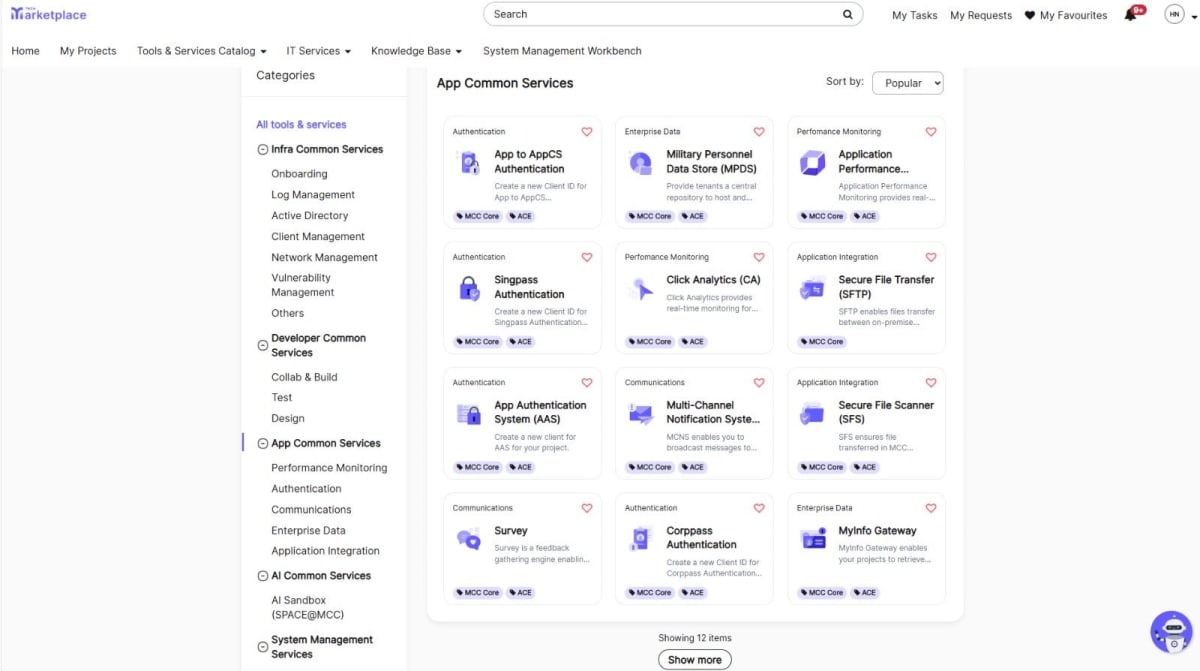Open the Knowledge Base menu

click(x=416, y=51)
